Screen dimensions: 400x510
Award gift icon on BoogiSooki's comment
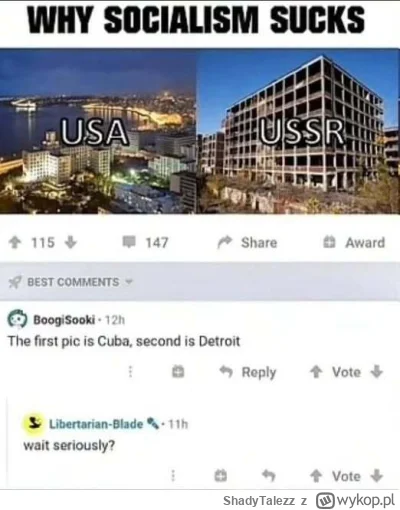tap(178, 372)
